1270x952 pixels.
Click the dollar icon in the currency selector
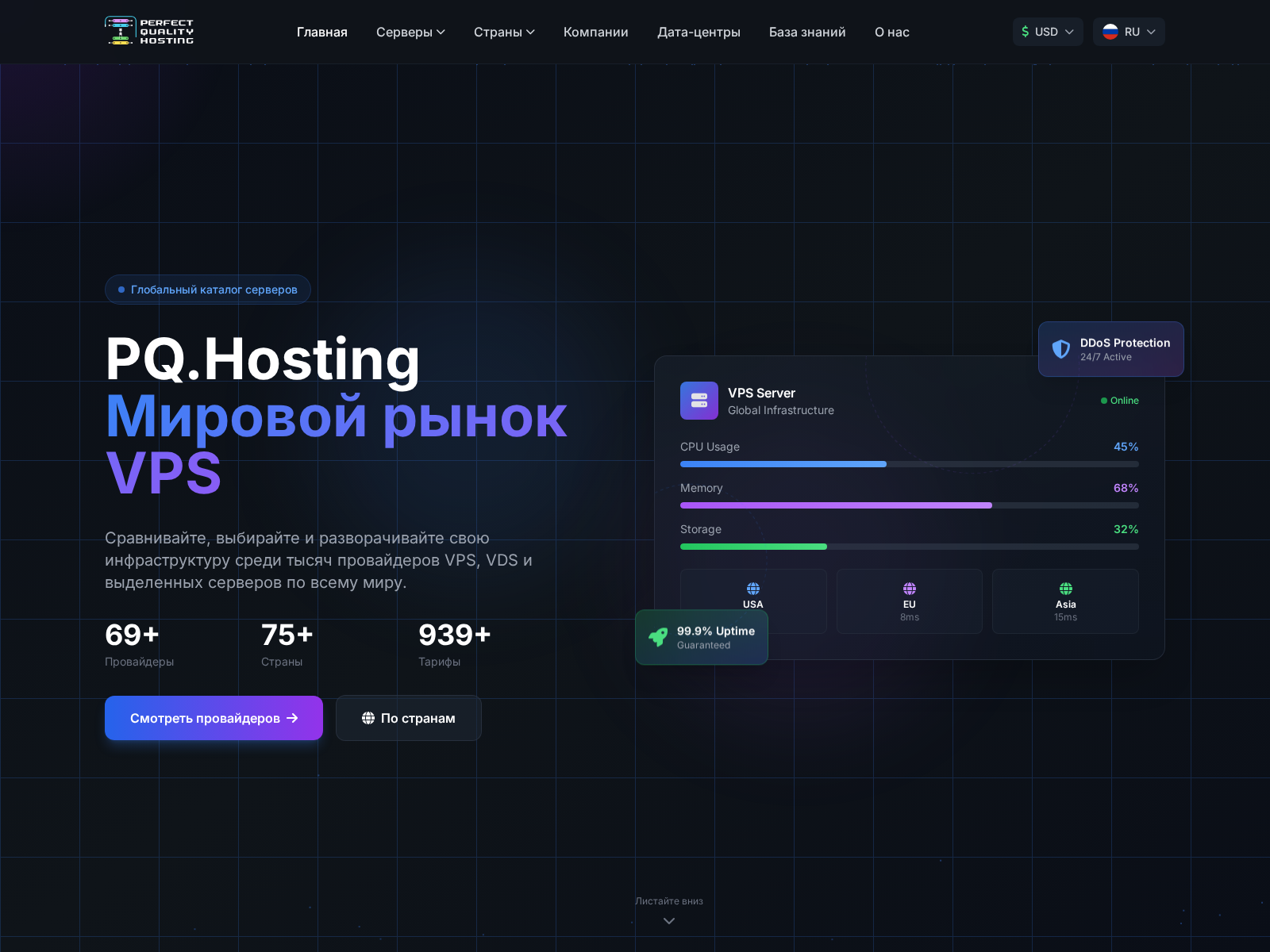[1026, 32]
